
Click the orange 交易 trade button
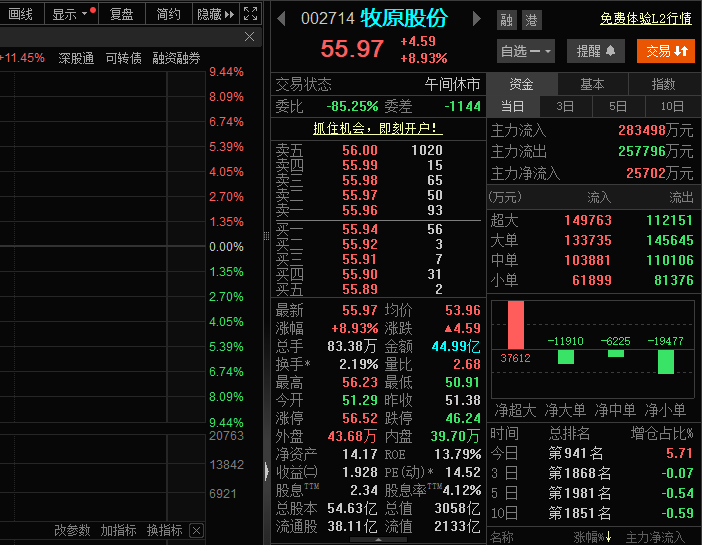click(x=666, y=51)
